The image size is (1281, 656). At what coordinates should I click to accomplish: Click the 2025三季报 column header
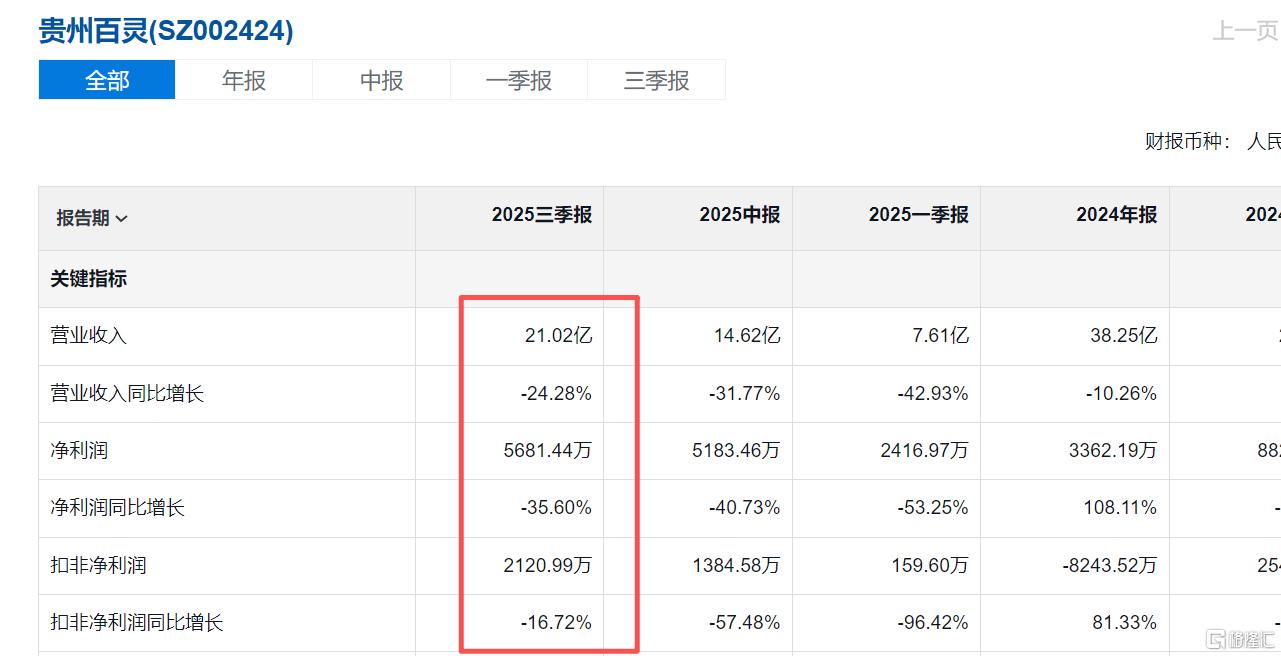[541, 215]
